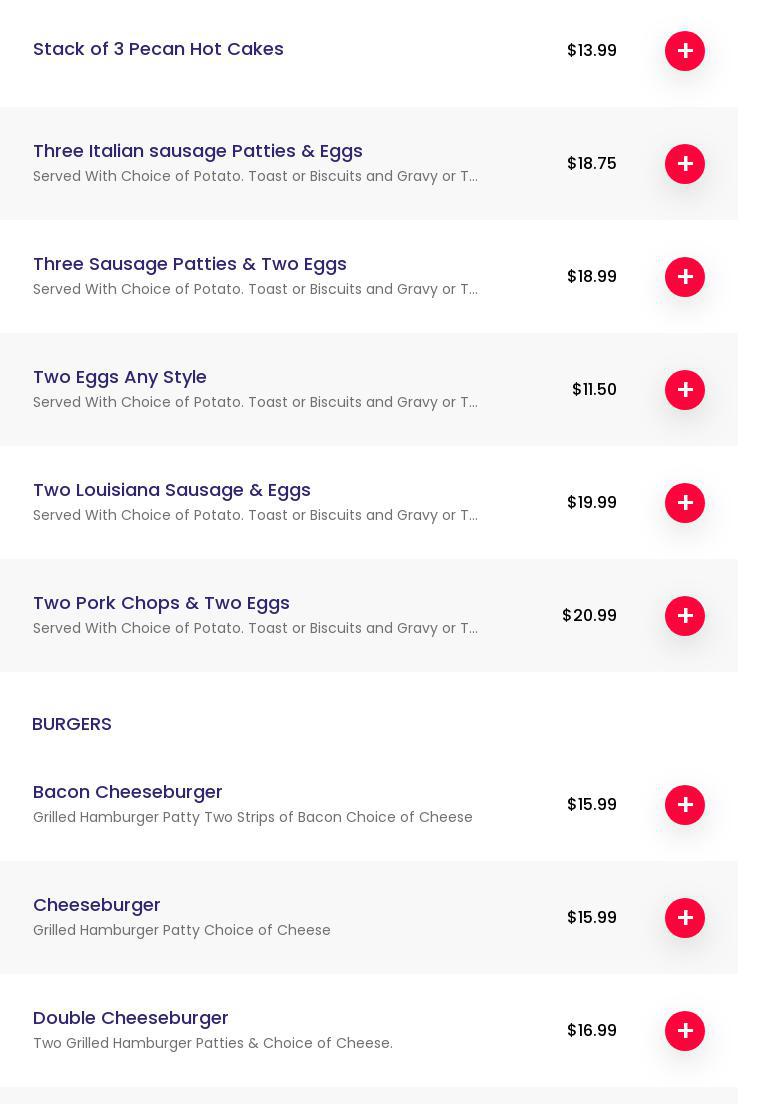The image size is (770, 1104).
Task: View Two Pork Chops & Two Eggs details
Action: pyautogui.click(x=161, y=603)
